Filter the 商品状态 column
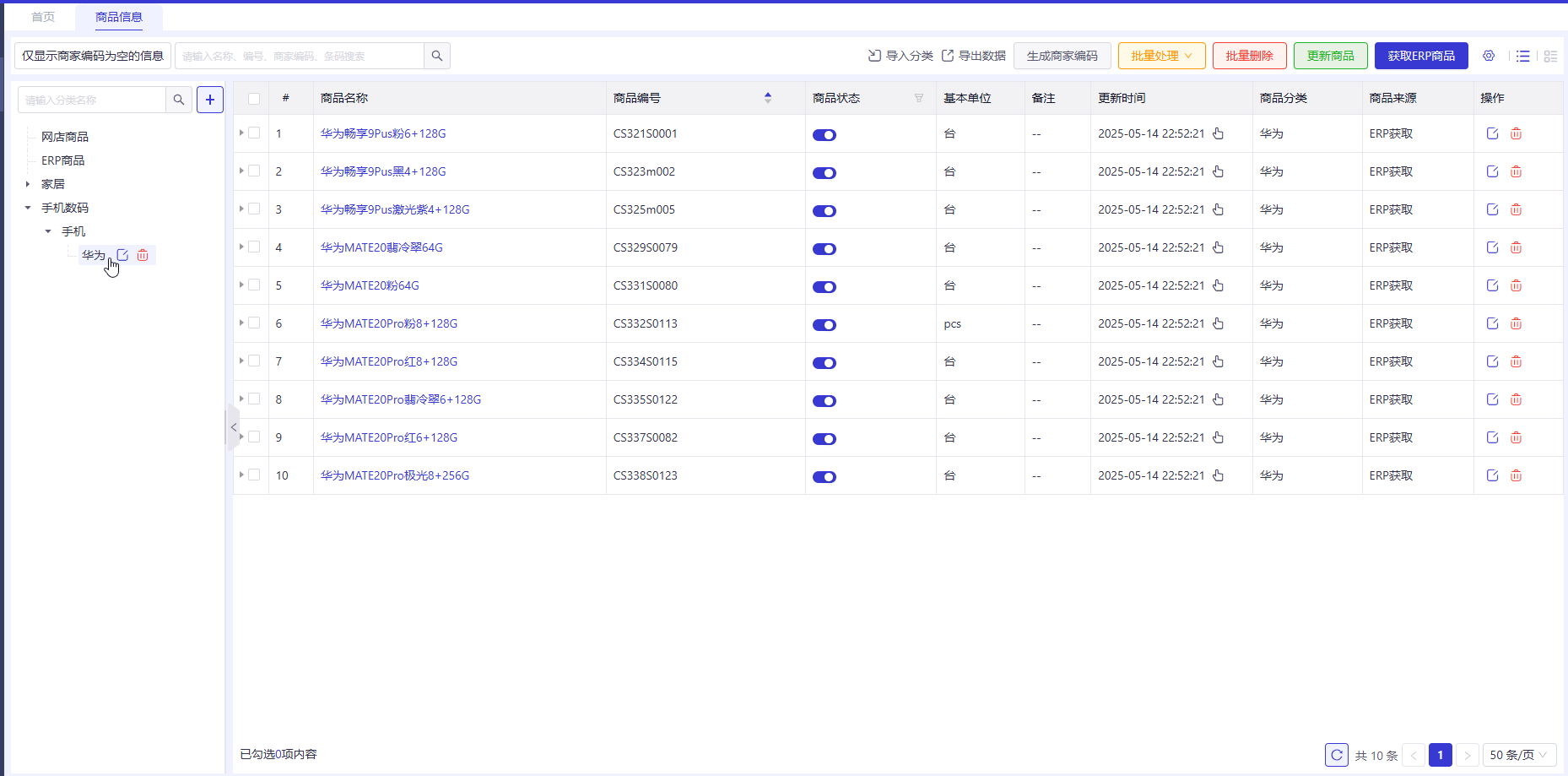The width and height of the screenshot is (1568, 776). pos(919,98)
